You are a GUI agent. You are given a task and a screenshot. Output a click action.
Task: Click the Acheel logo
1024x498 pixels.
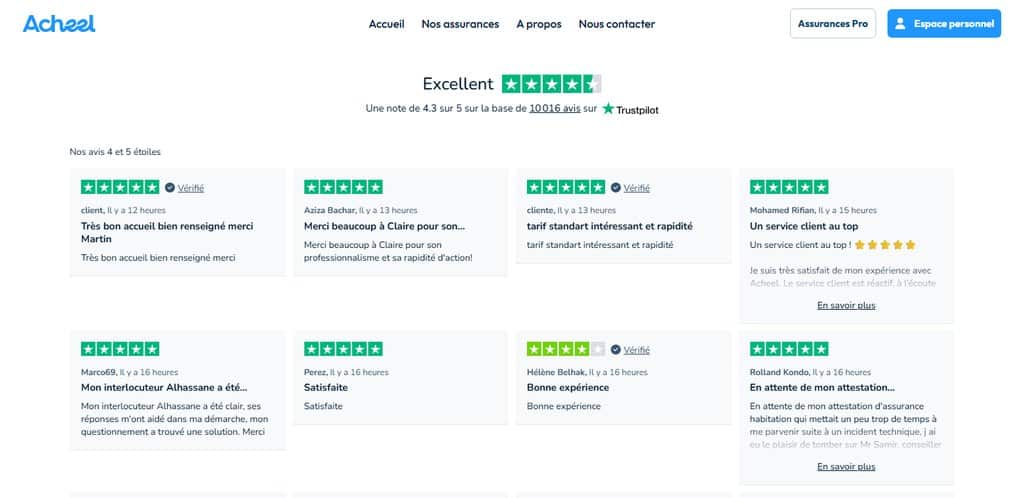pyautogui.click(x=59, y=23)
